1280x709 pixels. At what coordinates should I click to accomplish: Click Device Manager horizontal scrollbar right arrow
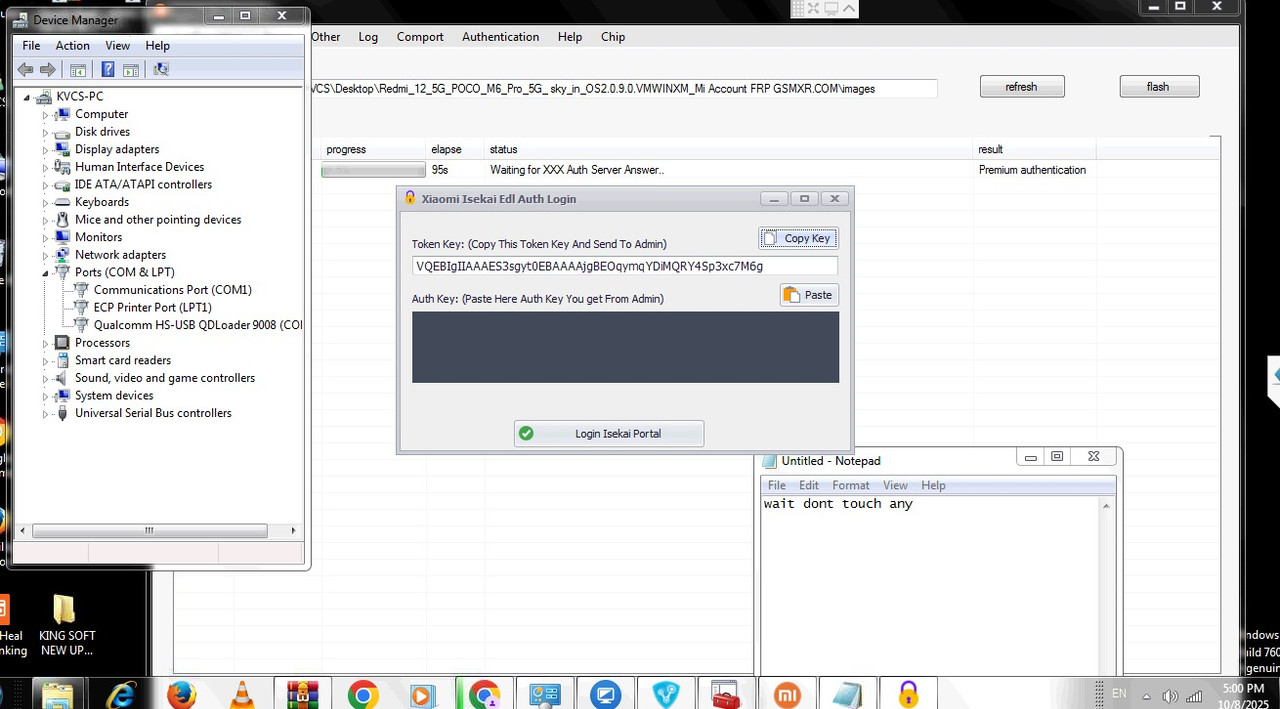point(293,531)
